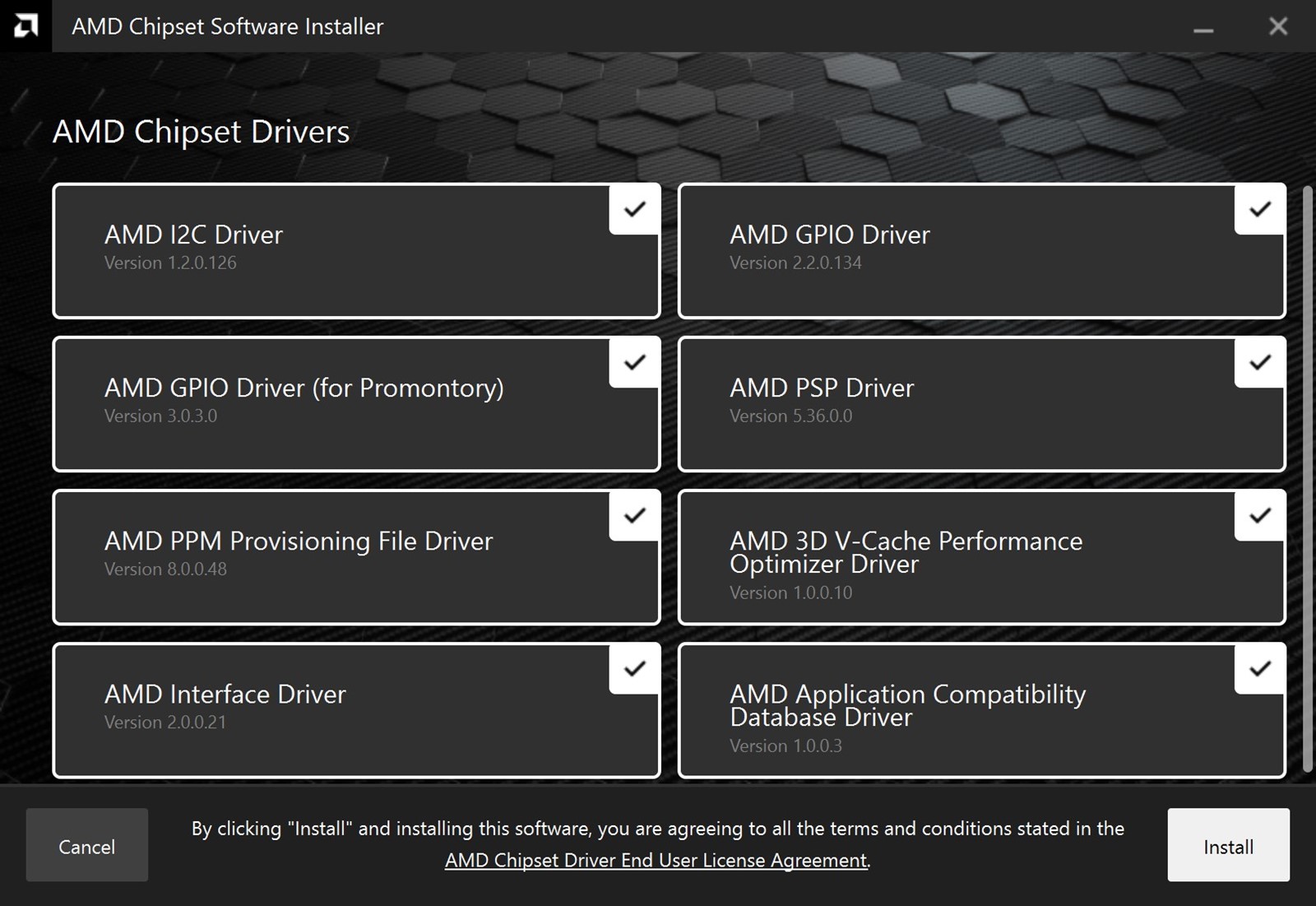Click the "AMD GPIO Driver (for Promontory)" title
Image resolution: width=1316 pixels, height=906 pixels.
tap(304, 388)
